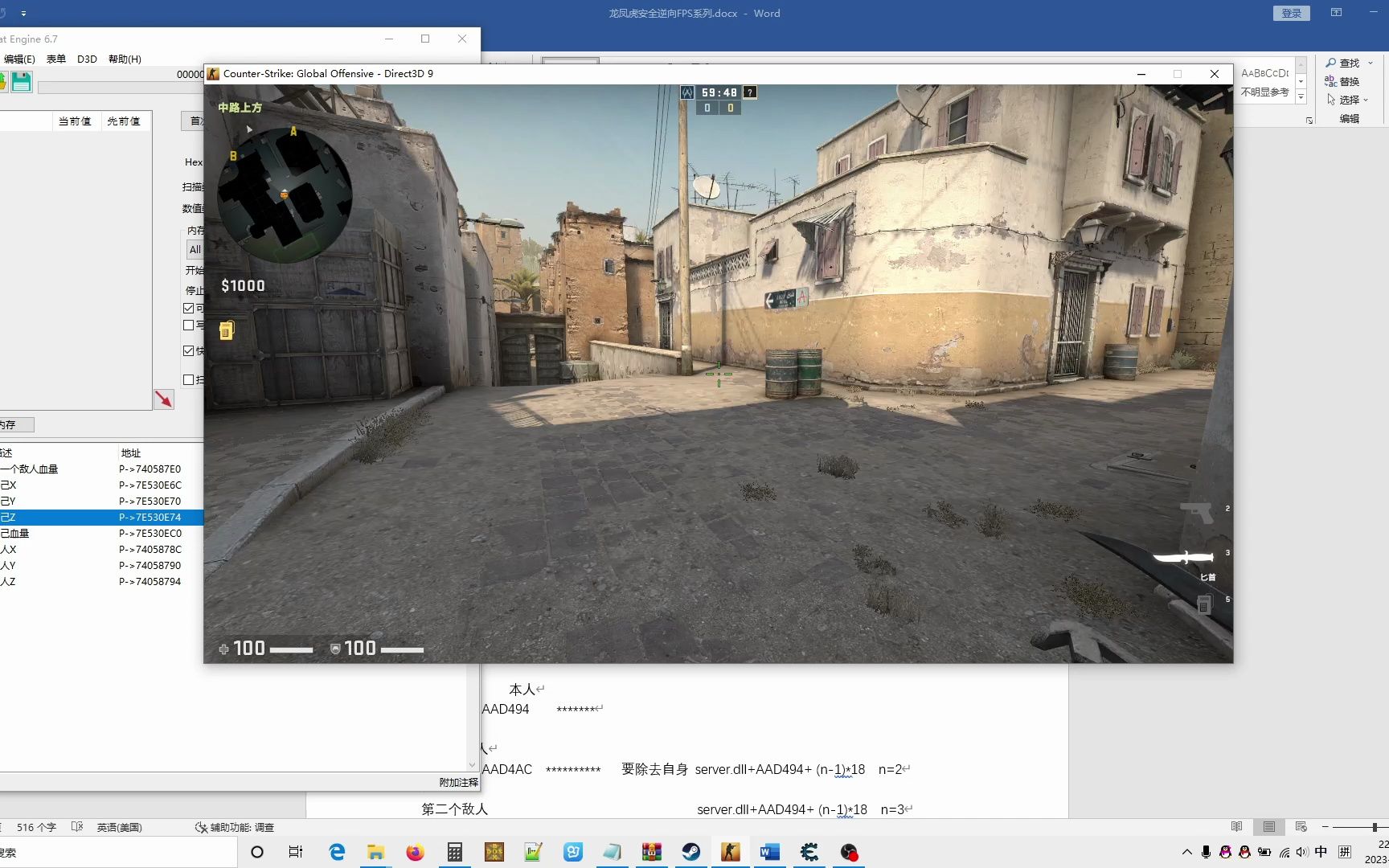This screenshot has height=868, width=1389.
Task: Open WinRAR from the taskbar
Action: pos(651,852)
